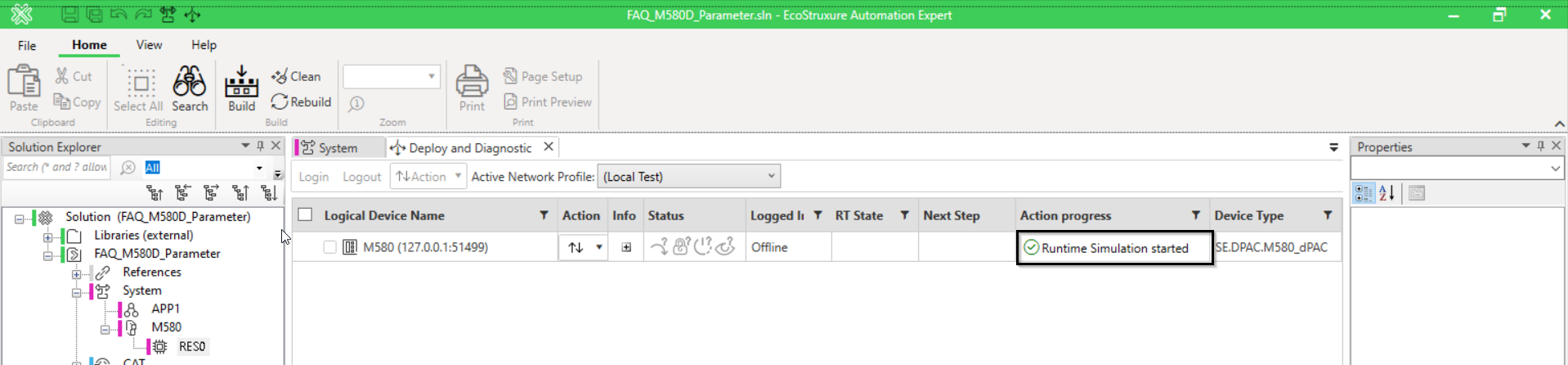
Task: Filter the Action progress column
Action: (1195, 215)
